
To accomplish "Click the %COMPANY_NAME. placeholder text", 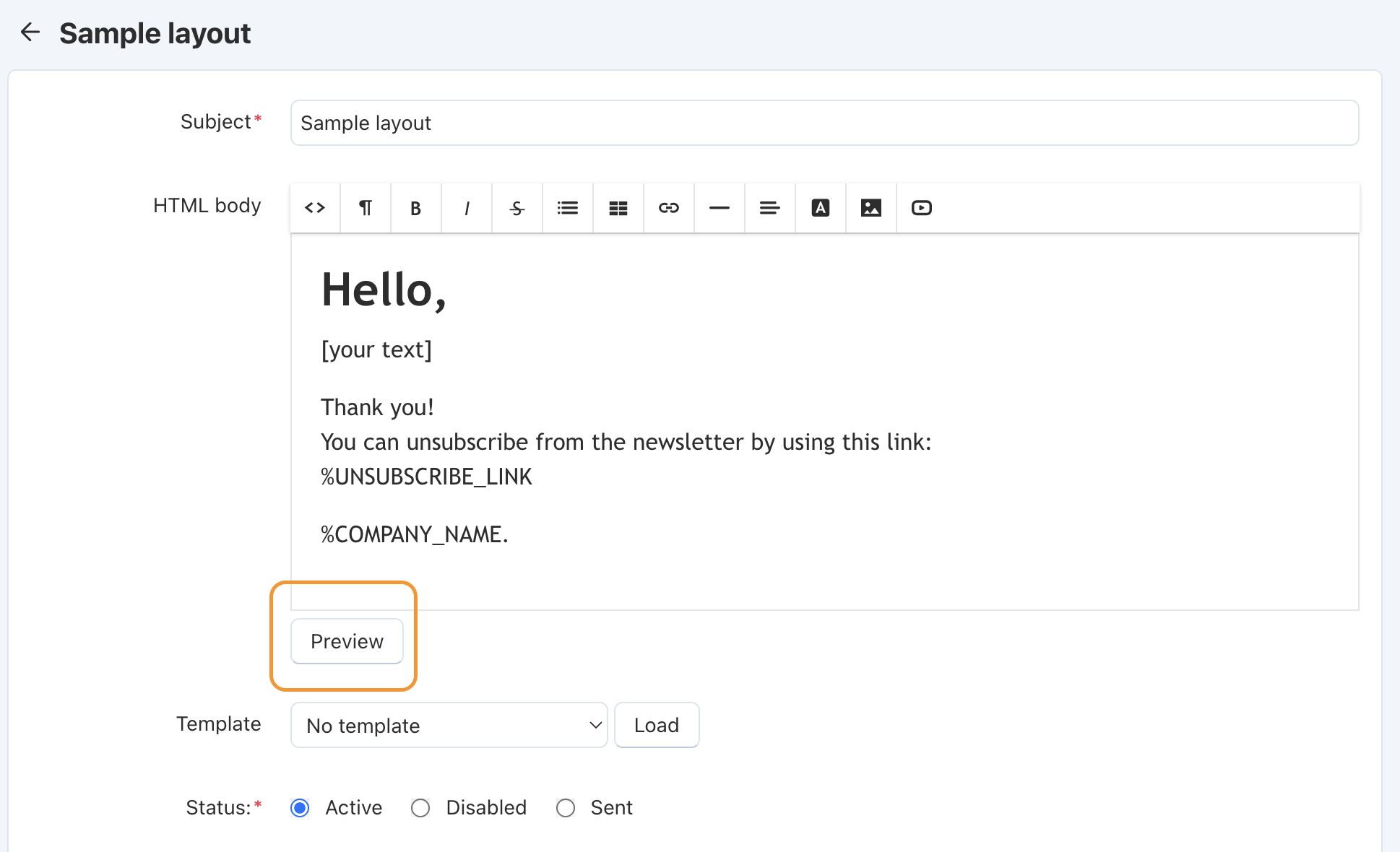I will 415,534.
